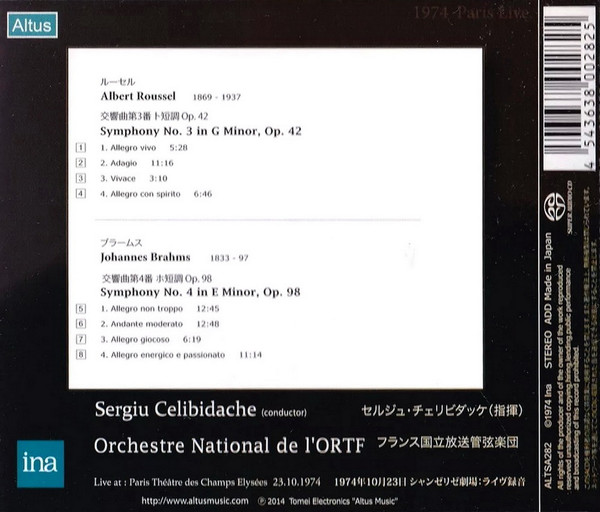Click track number box 3
The width and height of the screenshot is (600, 512).
[x=81, y=178]
